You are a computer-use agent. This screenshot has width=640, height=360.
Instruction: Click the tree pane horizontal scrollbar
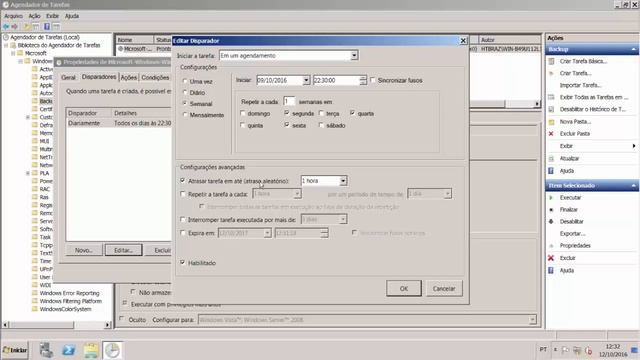(57, 324)
